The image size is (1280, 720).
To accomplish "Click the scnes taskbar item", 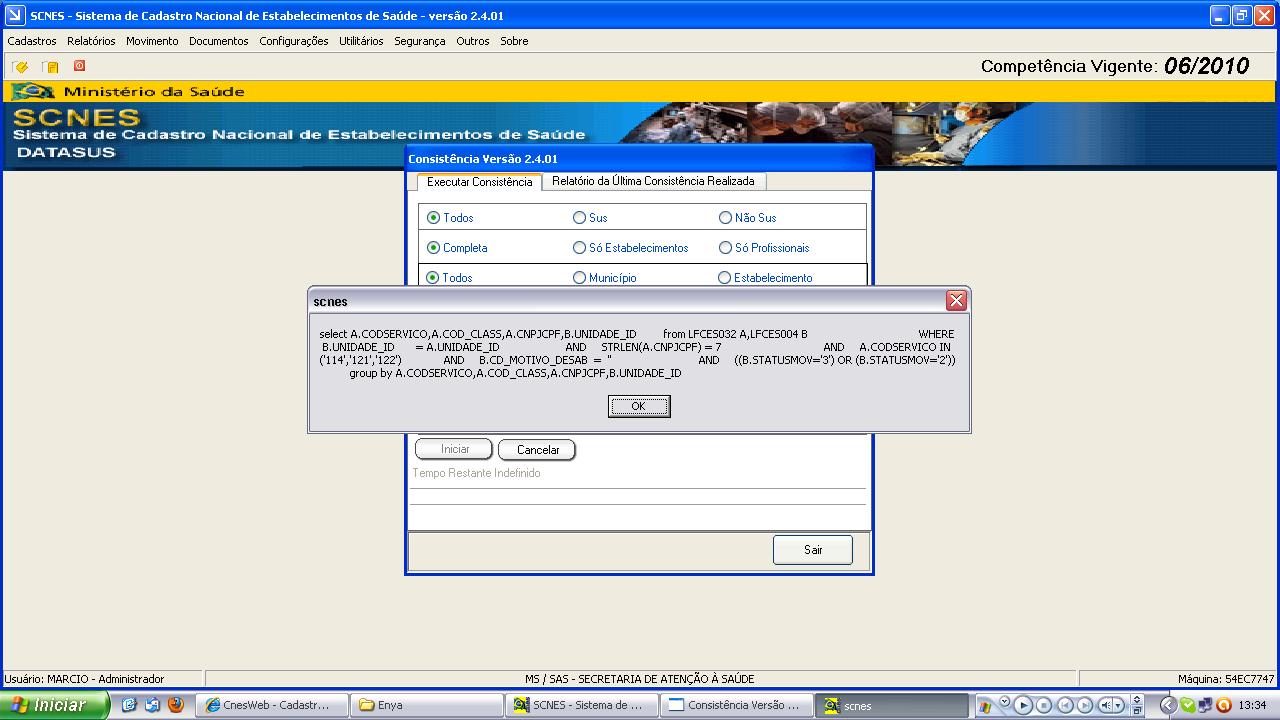I will pyautogui.click(x=892, y=705).
